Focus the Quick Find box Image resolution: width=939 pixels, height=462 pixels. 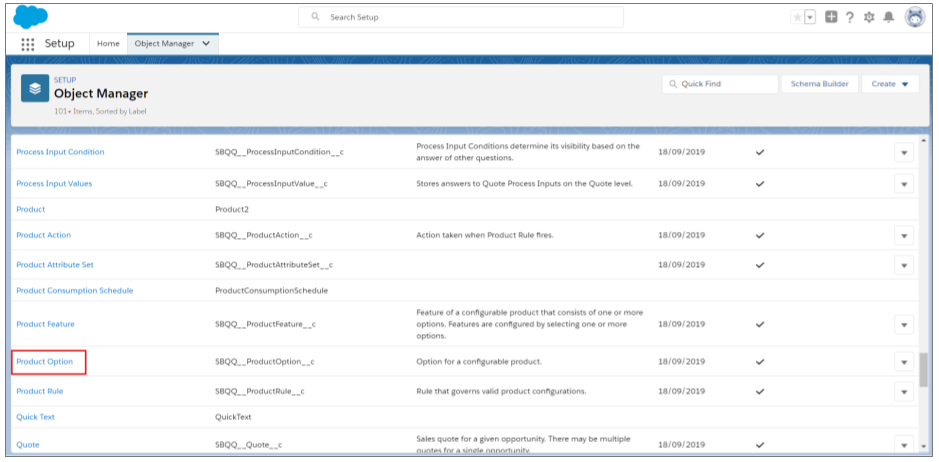[x=720, y=84]
